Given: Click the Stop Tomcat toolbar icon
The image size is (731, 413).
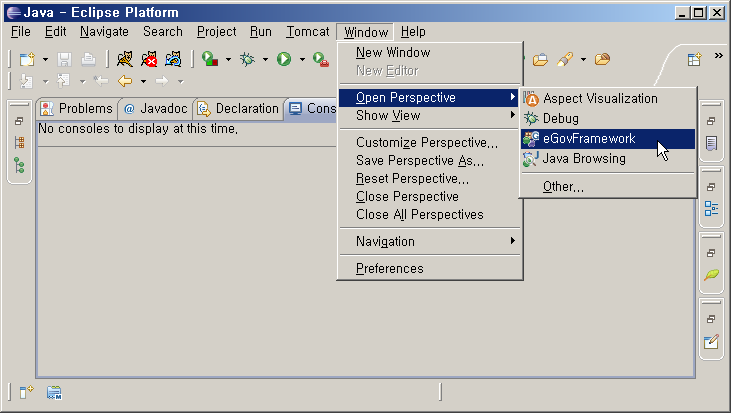Looking at the screenshot, I should click(x=149, y=60).
